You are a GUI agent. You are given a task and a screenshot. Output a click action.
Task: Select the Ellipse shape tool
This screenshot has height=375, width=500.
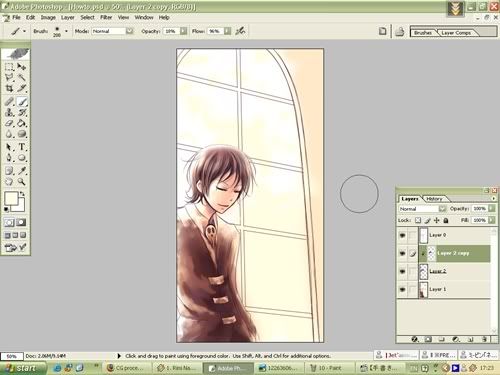pos(22,158)
